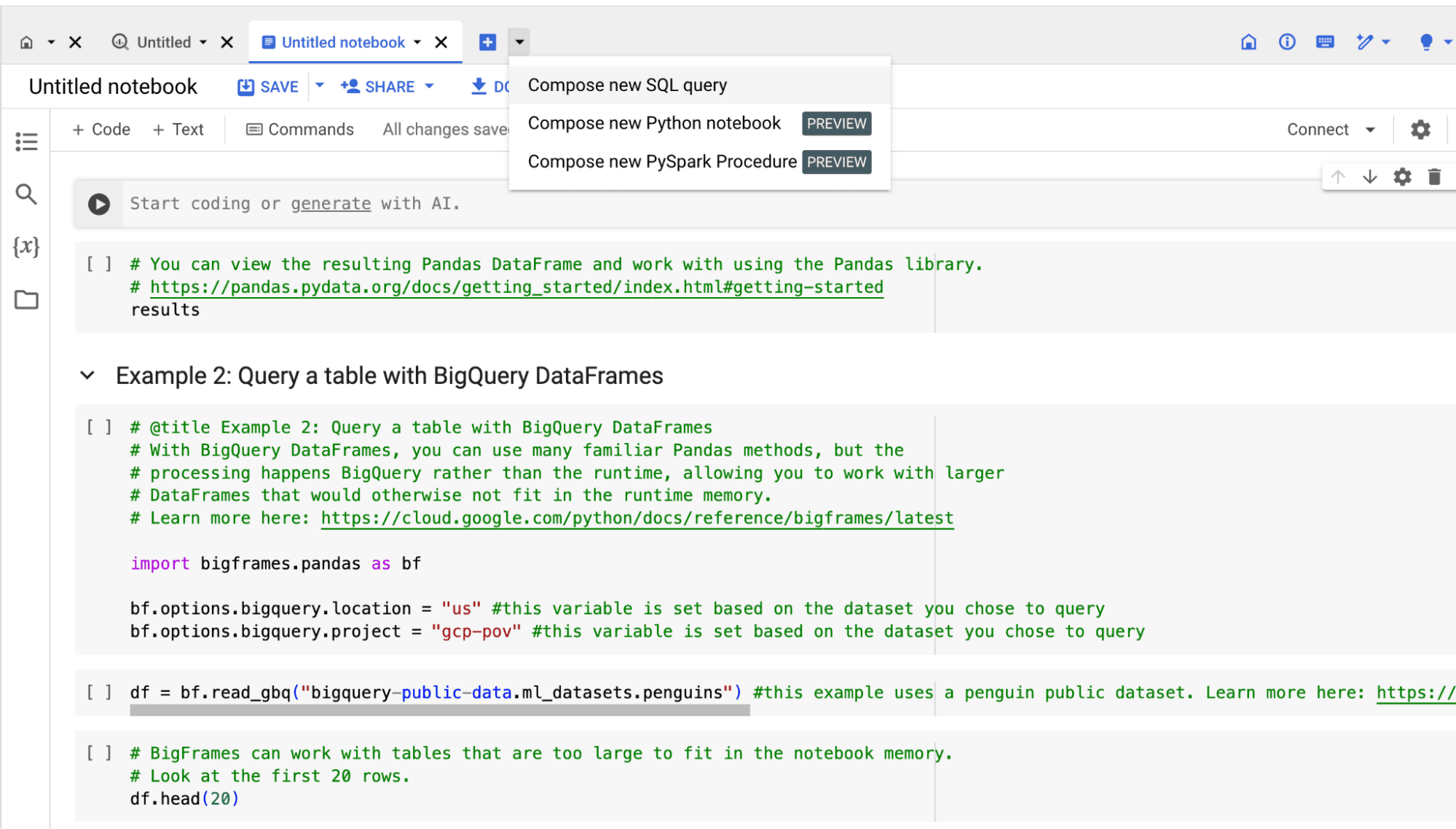The height and width of the screenshot is (829, 1456).
Task: Click the import bigframes.pandas line
Action: coord(275,564)
